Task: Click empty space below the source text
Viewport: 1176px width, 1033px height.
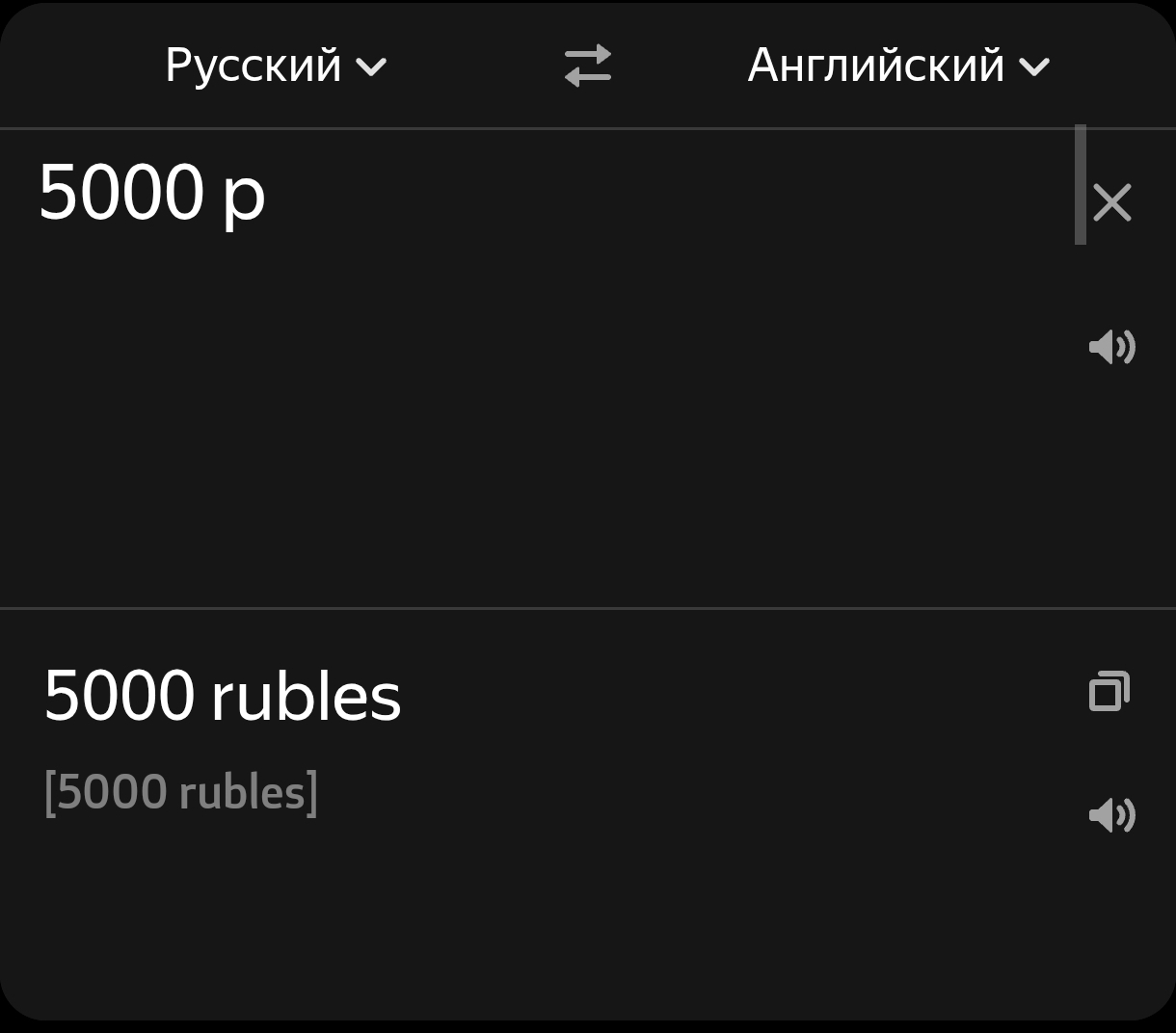Action: [x=482, y=434]
